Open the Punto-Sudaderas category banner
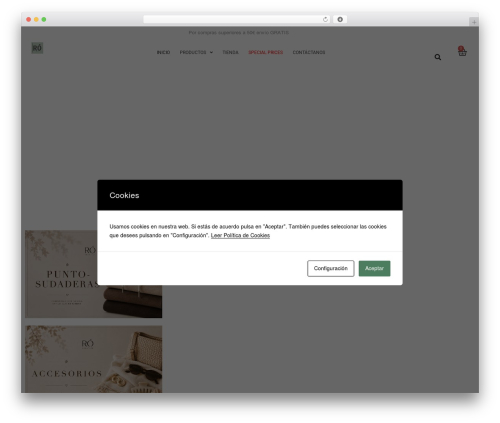 click(x=94, y=274)
